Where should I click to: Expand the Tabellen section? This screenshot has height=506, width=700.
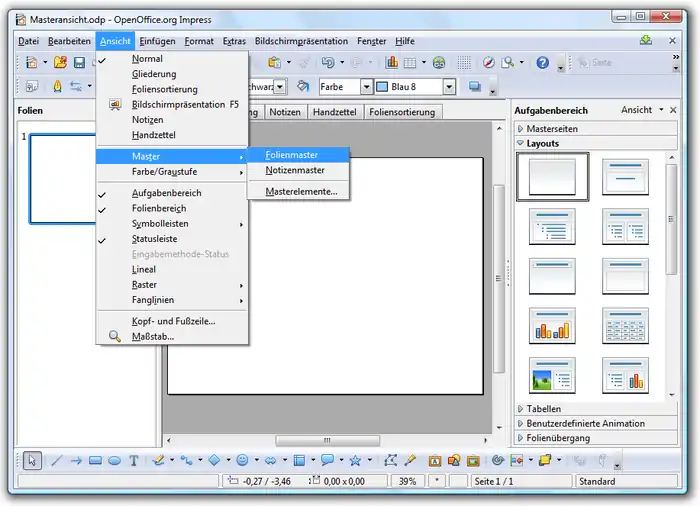(596, 409)
